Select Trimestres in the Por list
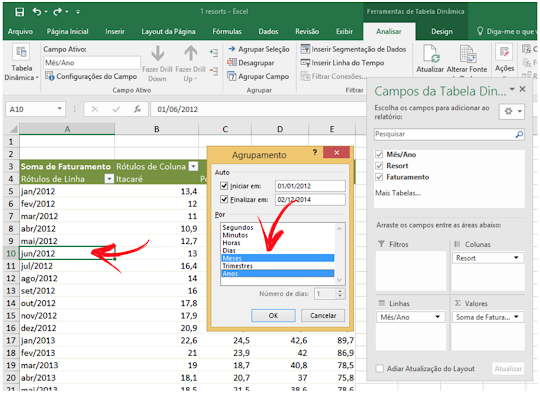Image resolution: width=540 pixels, height=394 pixels. pos(278,266)
